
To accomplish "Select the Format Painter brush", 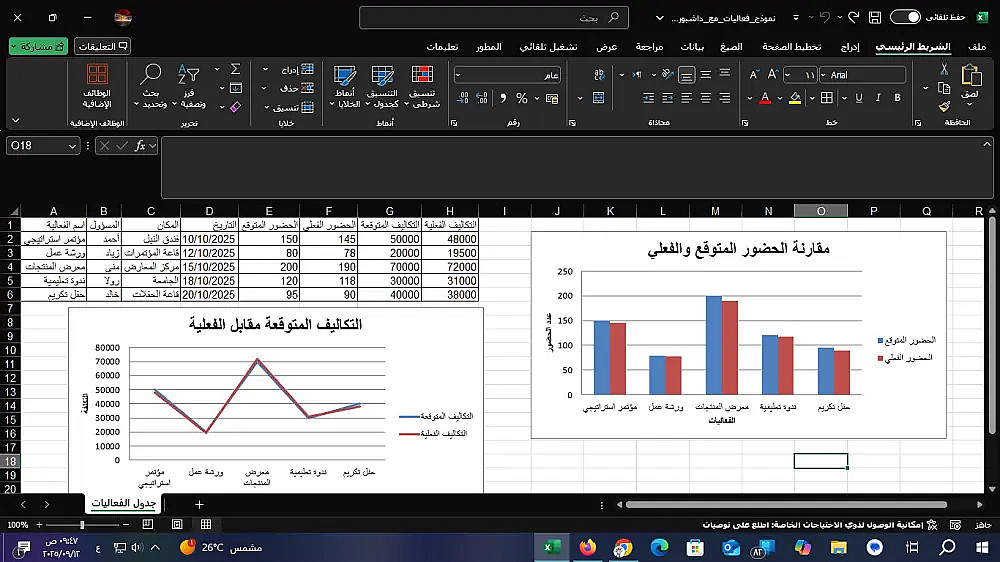I will pos(945,107).
